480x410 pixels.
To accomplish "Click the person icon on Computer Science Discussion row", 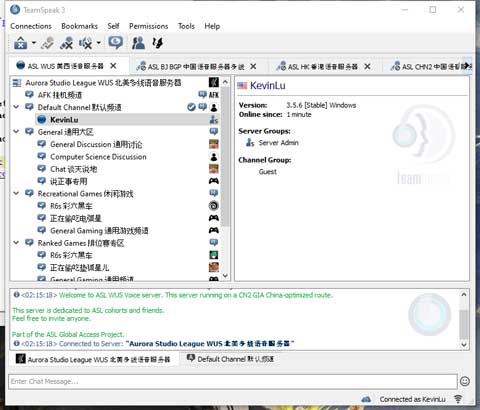I will pyautogui.click(x=214, y=156).
